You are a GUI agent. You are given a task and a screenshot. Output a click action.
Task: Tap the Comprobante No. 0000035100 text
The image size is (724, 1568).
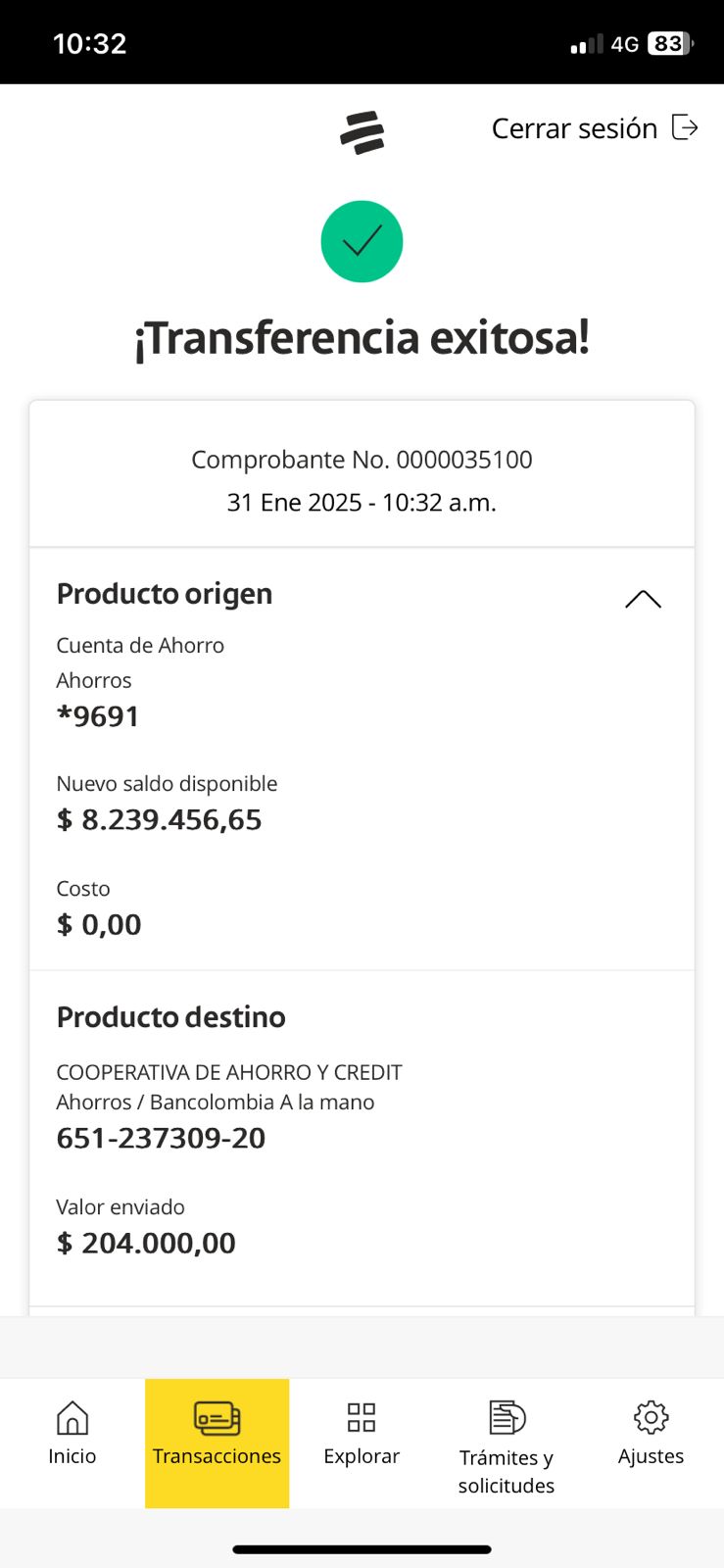tap(362, 460)
